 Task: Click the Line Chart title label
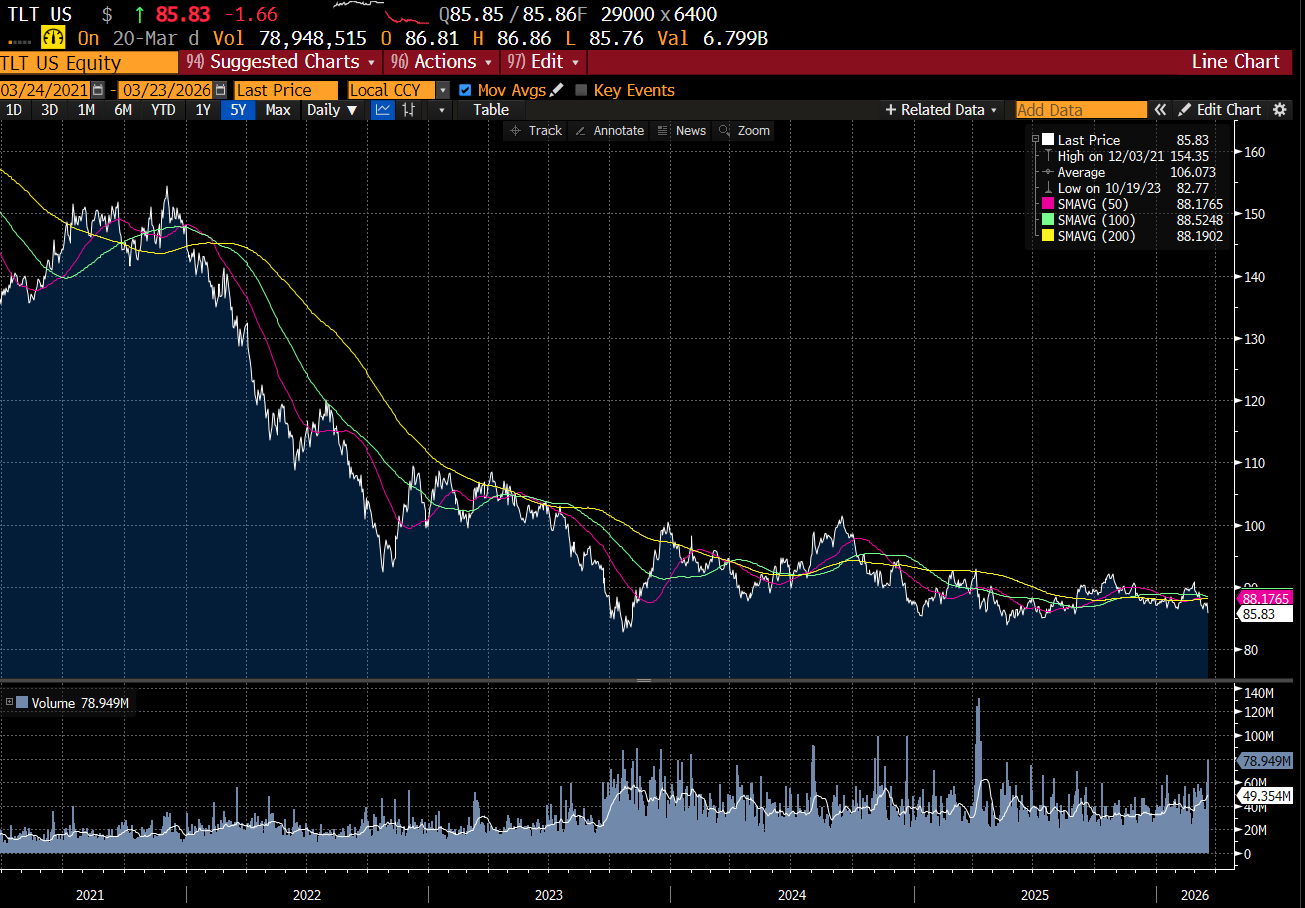tap(1235, 62)
